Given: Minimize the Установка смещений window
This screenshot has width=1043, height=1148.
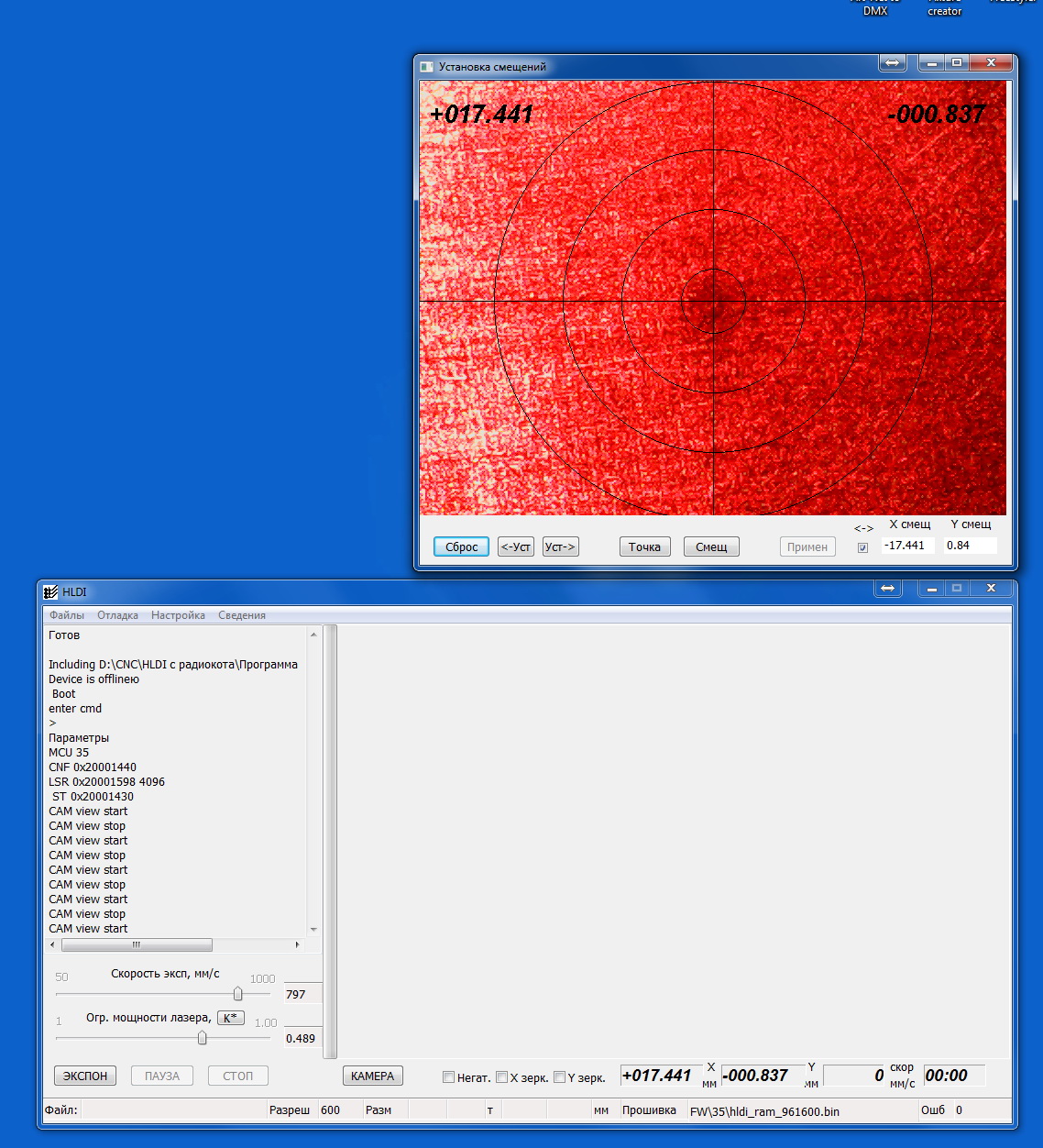Looking at the screenshot, I should point(932,62).
